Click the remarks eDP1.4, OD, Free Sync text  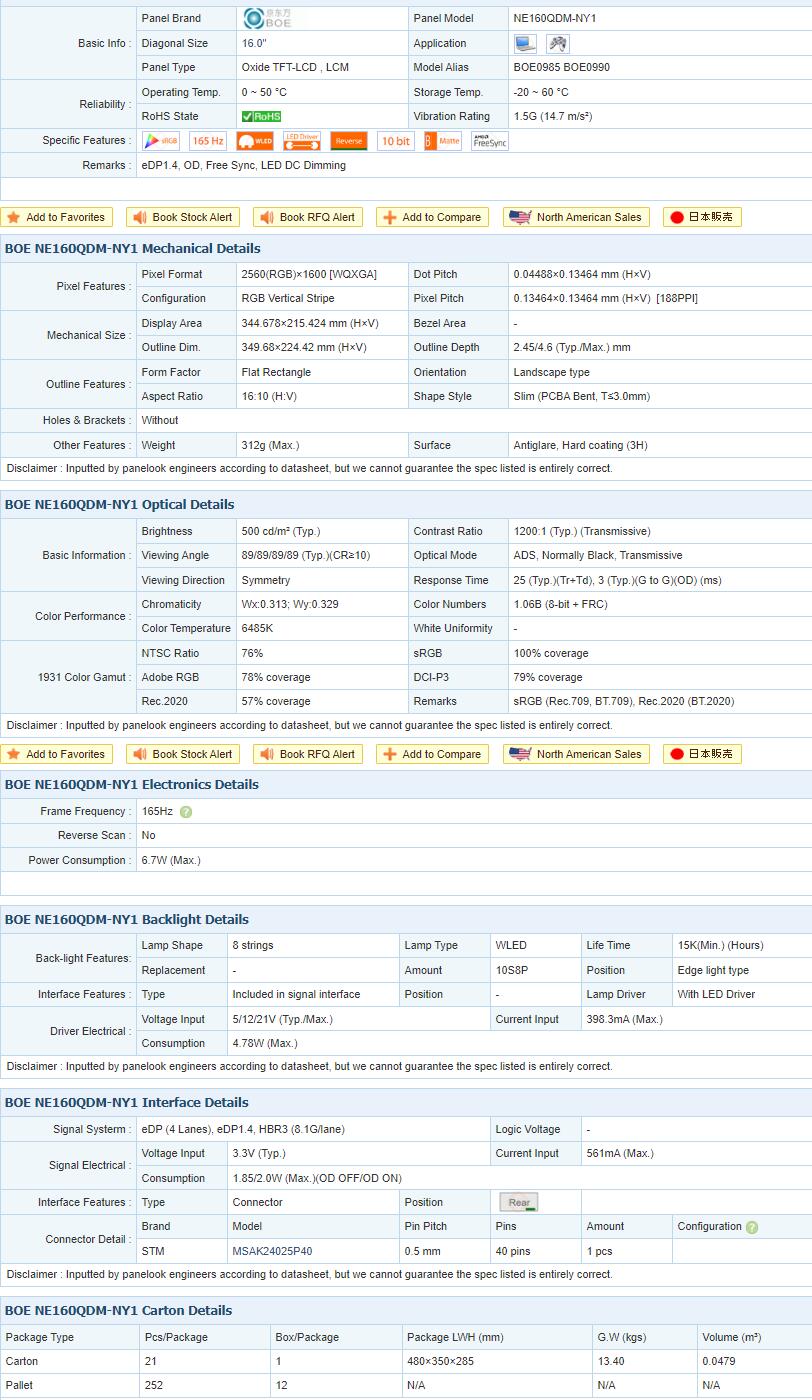pyautogui.click(x=244, y=165)
